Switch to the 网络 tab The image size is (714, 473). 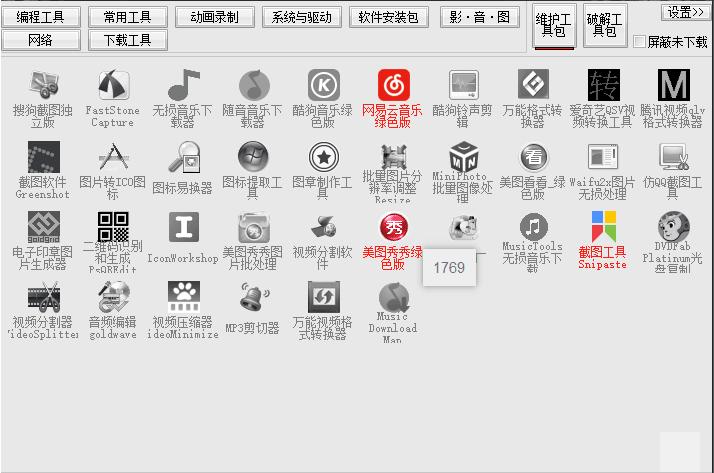tap(41, 40)
